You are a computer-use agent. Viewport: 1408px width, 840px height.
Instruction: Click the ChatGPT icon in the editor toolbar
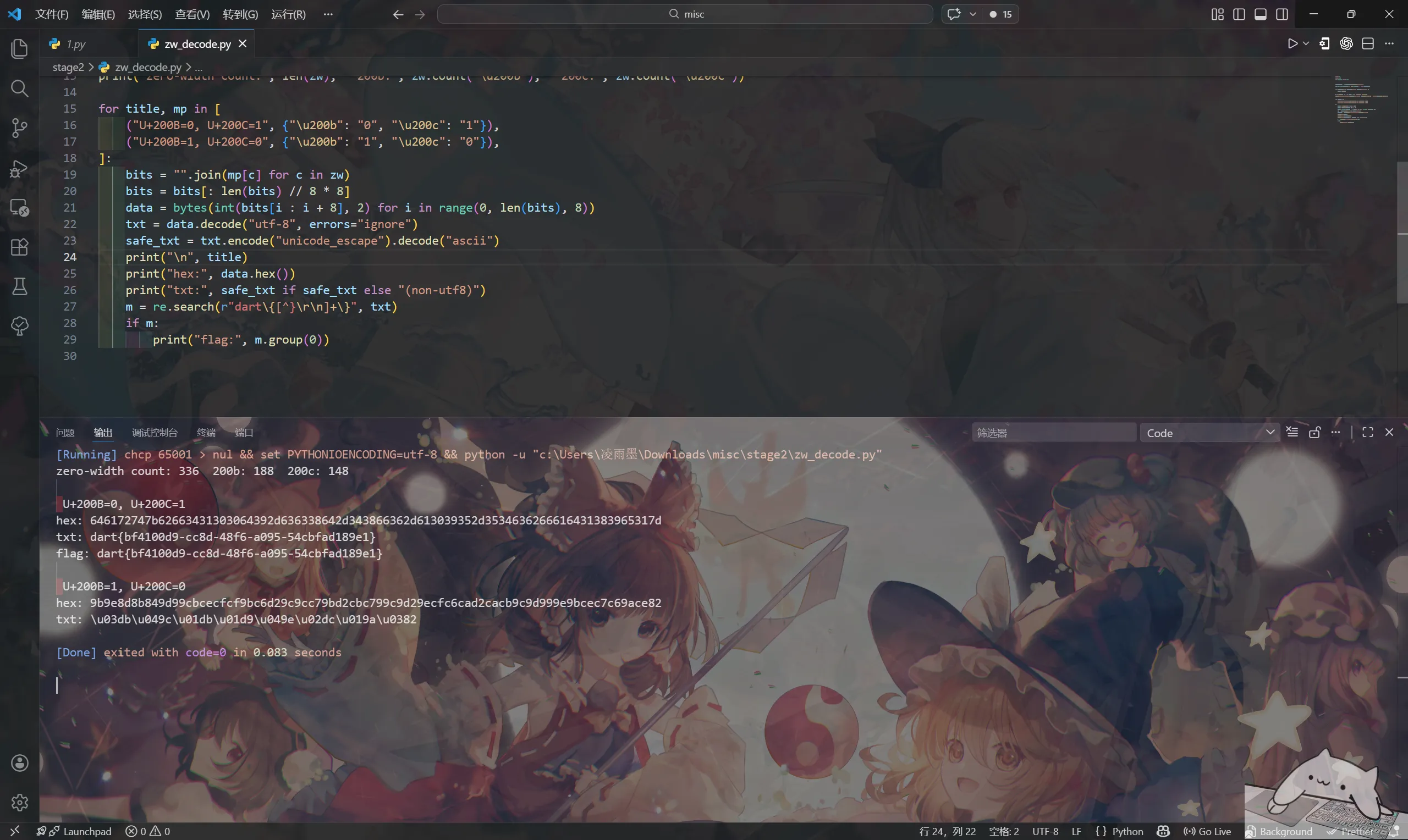1346,43
